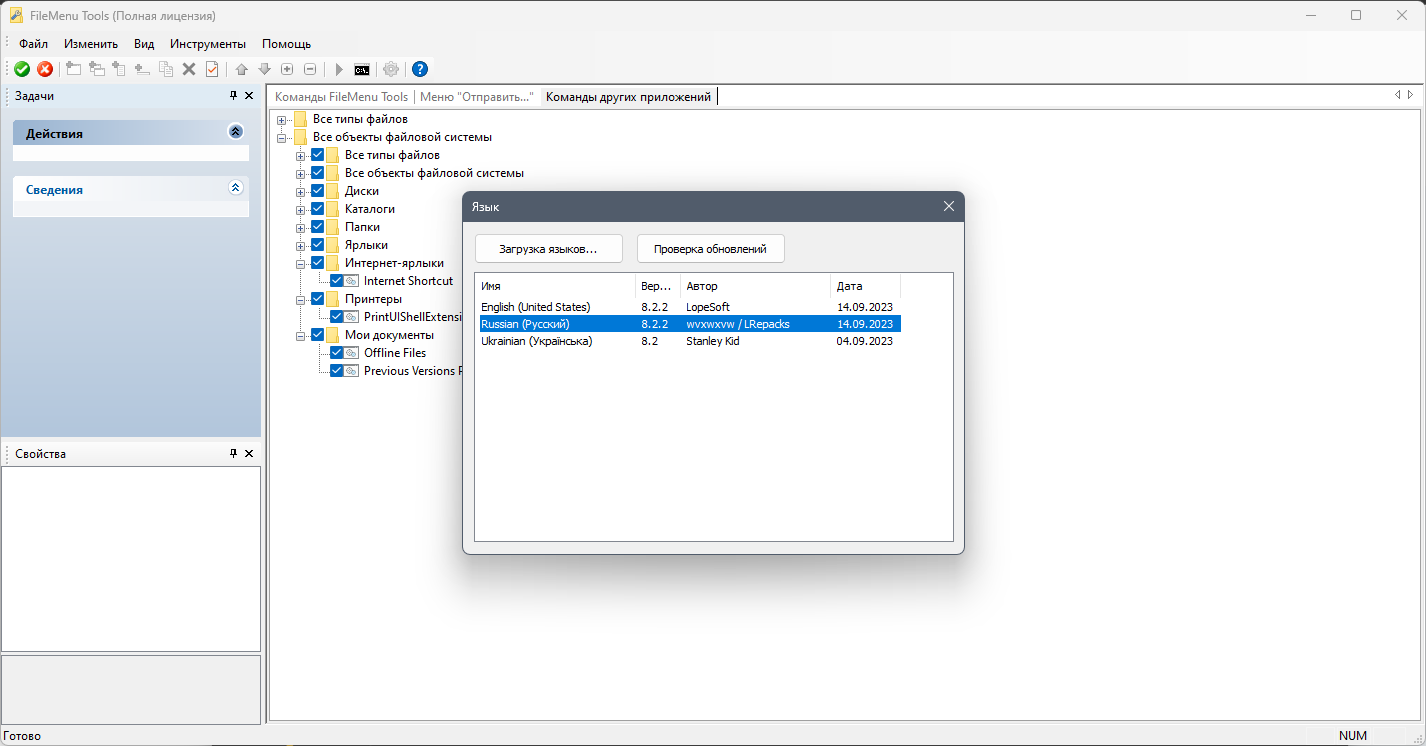Click the add submenu toolbar icon
Screen dimensions: 1426x746
pos(97,69)
